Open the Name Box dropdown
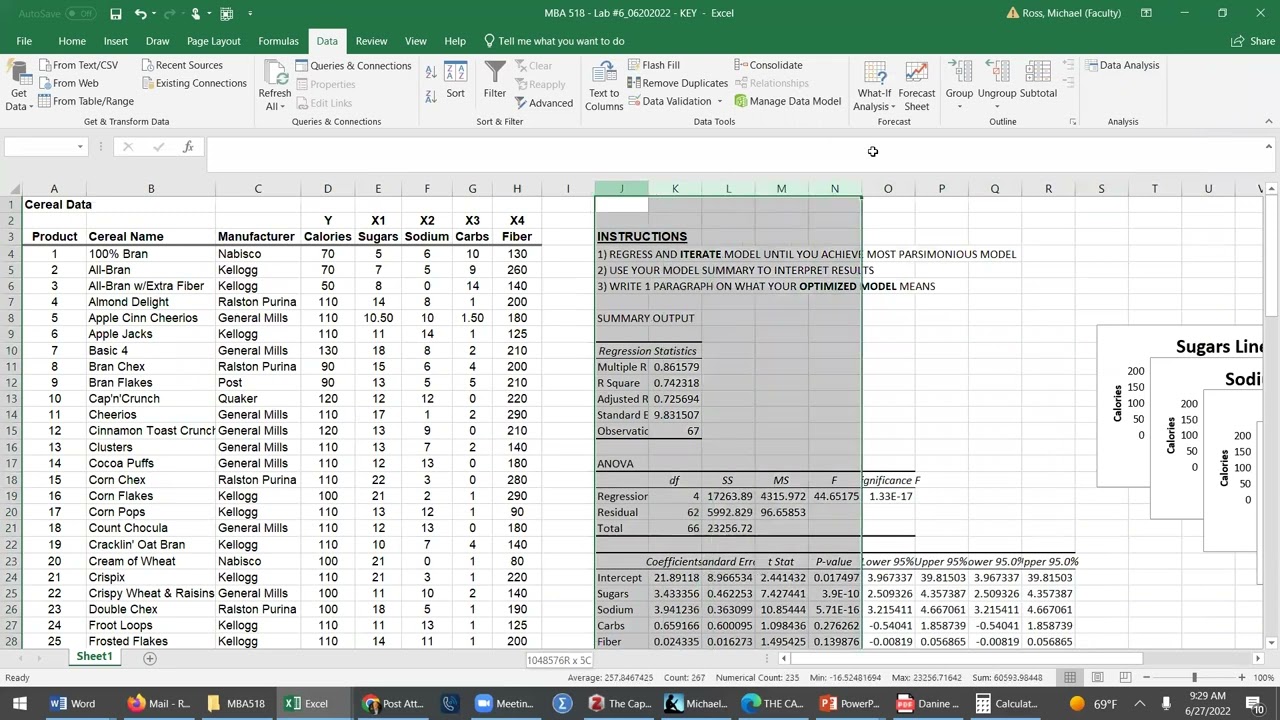Viewport: 1280px width, 720px height. (x=80, y=147)
